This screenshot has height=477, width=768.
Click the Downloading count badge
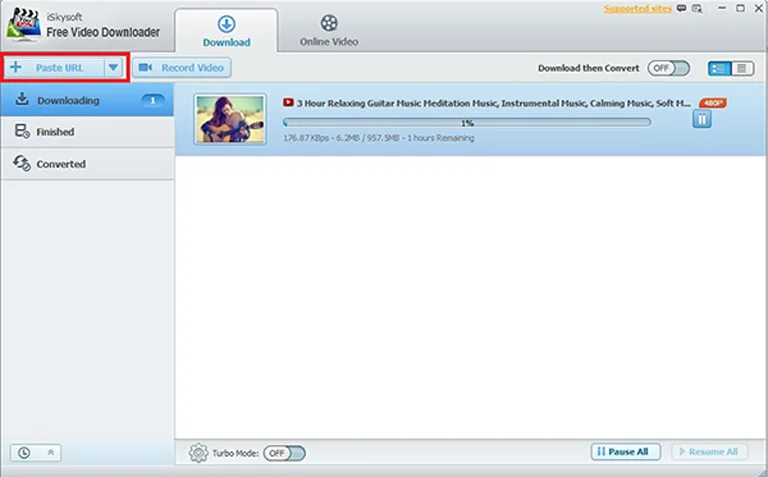[153, 100]
